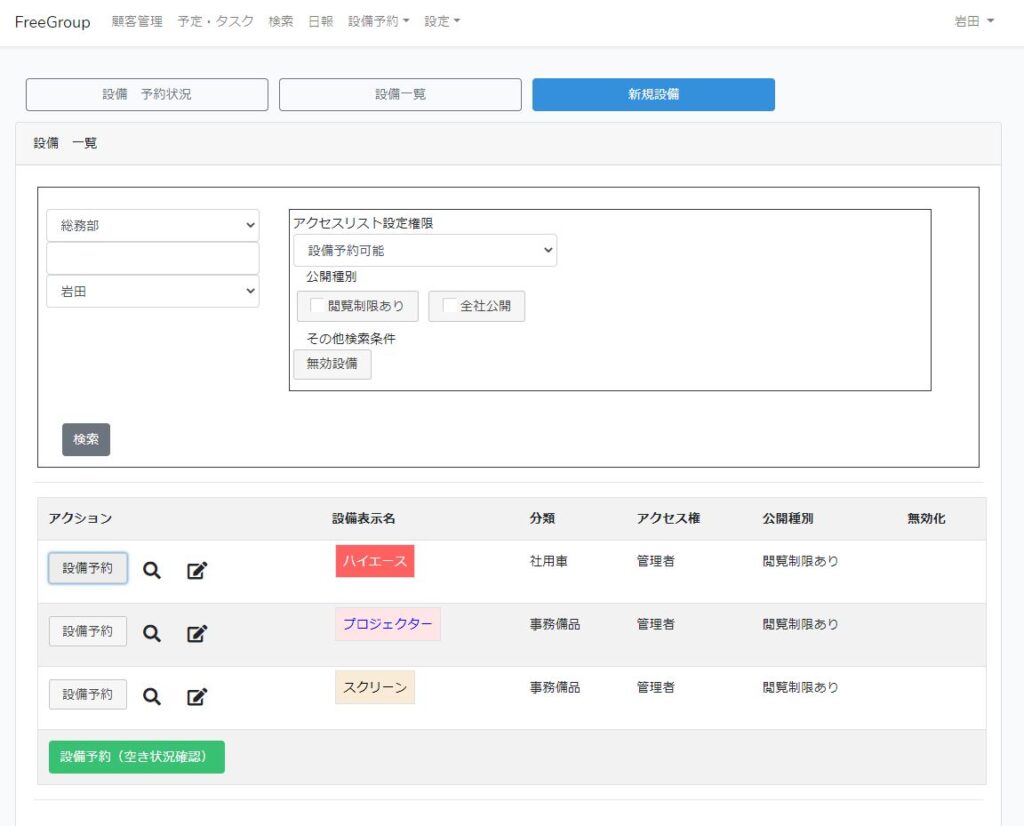The height and width of the screenshot is (826, 1024).
Task: Open the 総務部 department dropdown
Action: (x=152, y=225)
